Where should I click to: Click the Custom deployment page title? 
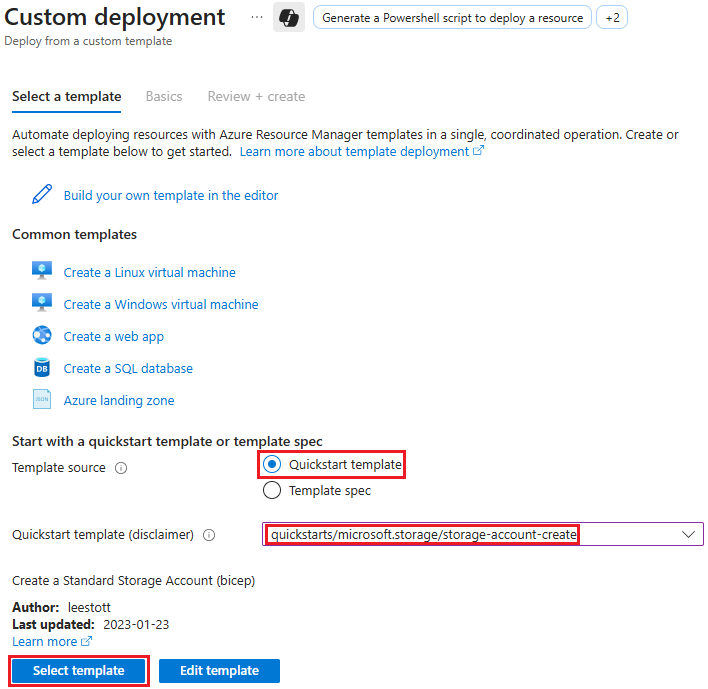tap(114, 17)
